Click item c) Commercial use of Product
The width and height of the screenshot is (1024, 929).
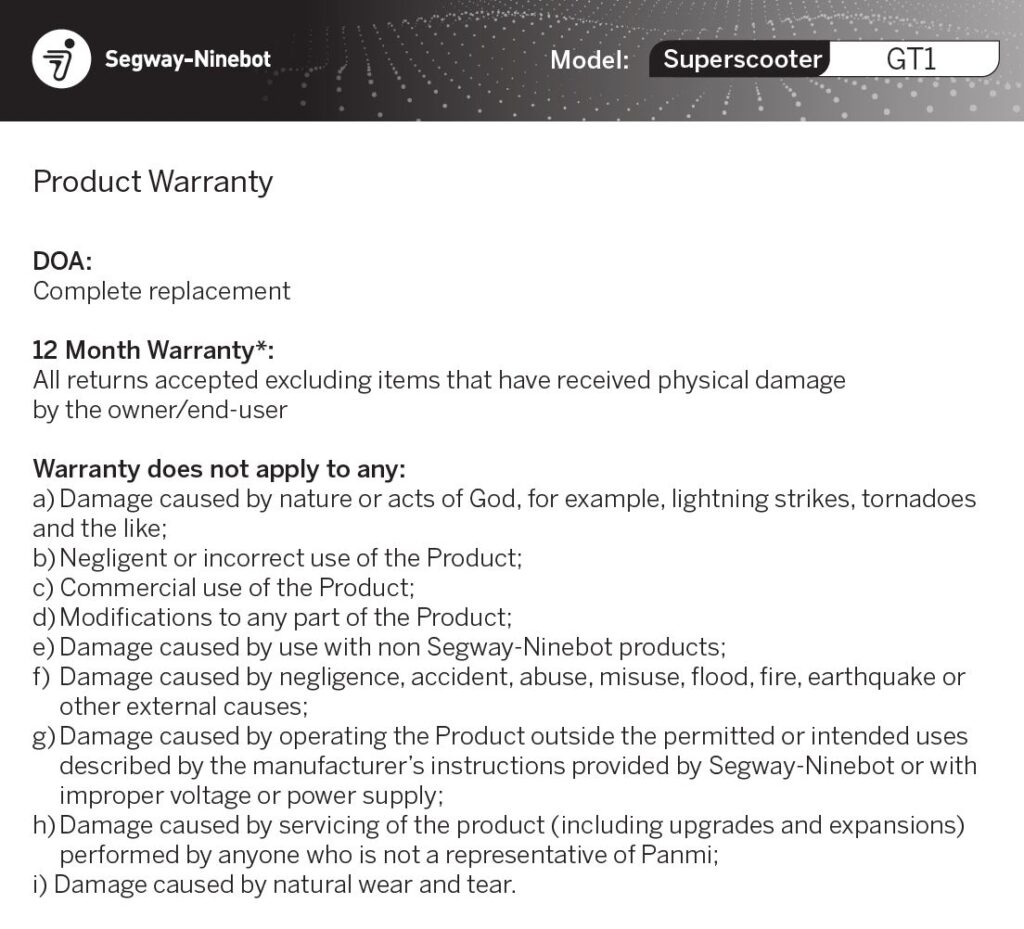[224, 588]
